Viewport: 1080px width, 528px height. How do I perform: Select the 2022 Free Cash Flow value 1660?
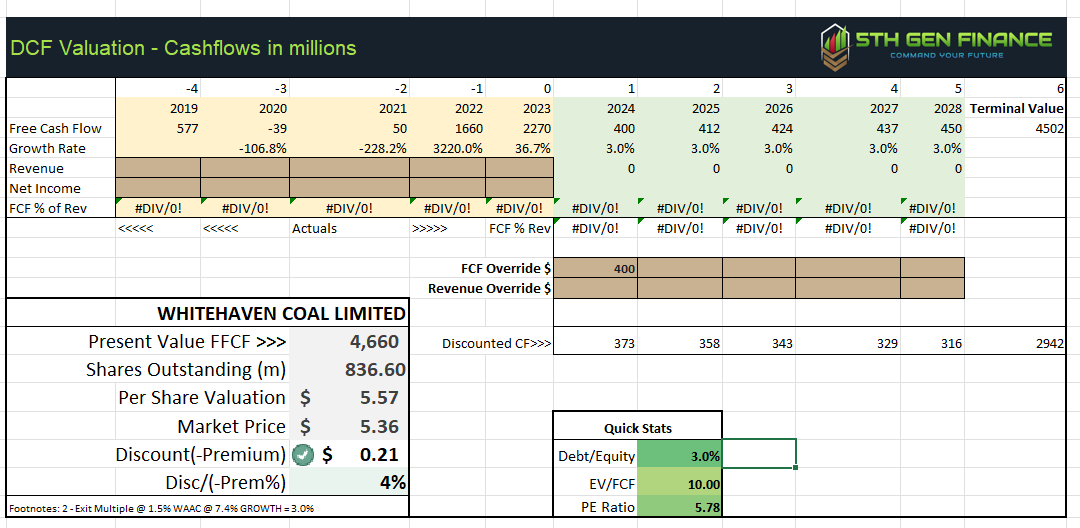447,128
